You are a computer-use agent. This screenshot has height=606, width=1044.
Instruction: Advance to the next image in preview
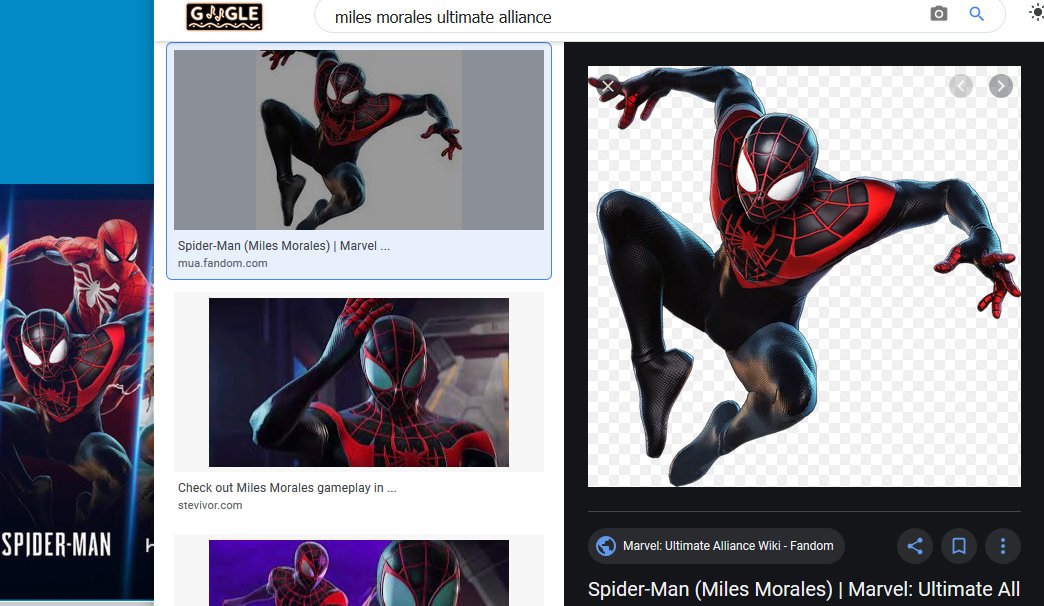click(x=1000, y=86)
